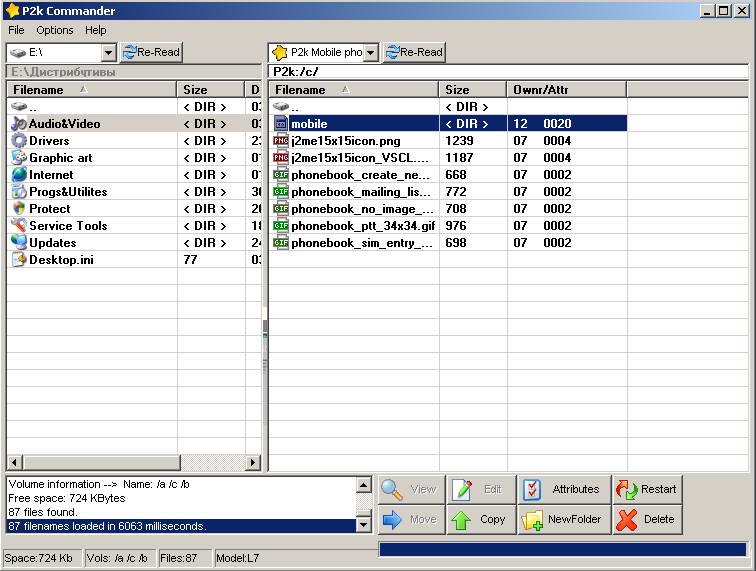Click left panel horizontal scrollbar right arrow
The image size is (756, 571).
coord(253,462)
